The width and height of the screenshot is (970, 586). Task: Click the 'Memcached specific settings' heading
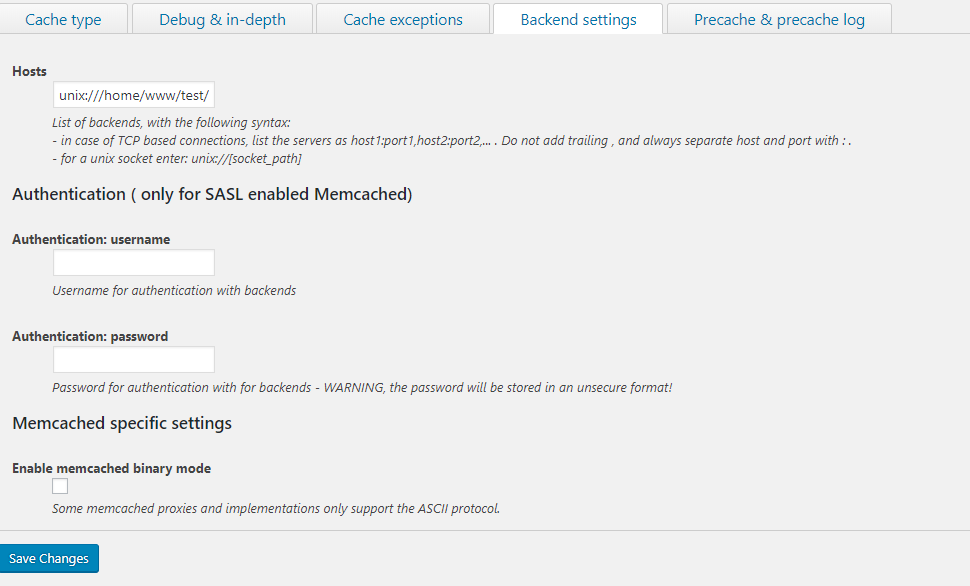[122, 423]
